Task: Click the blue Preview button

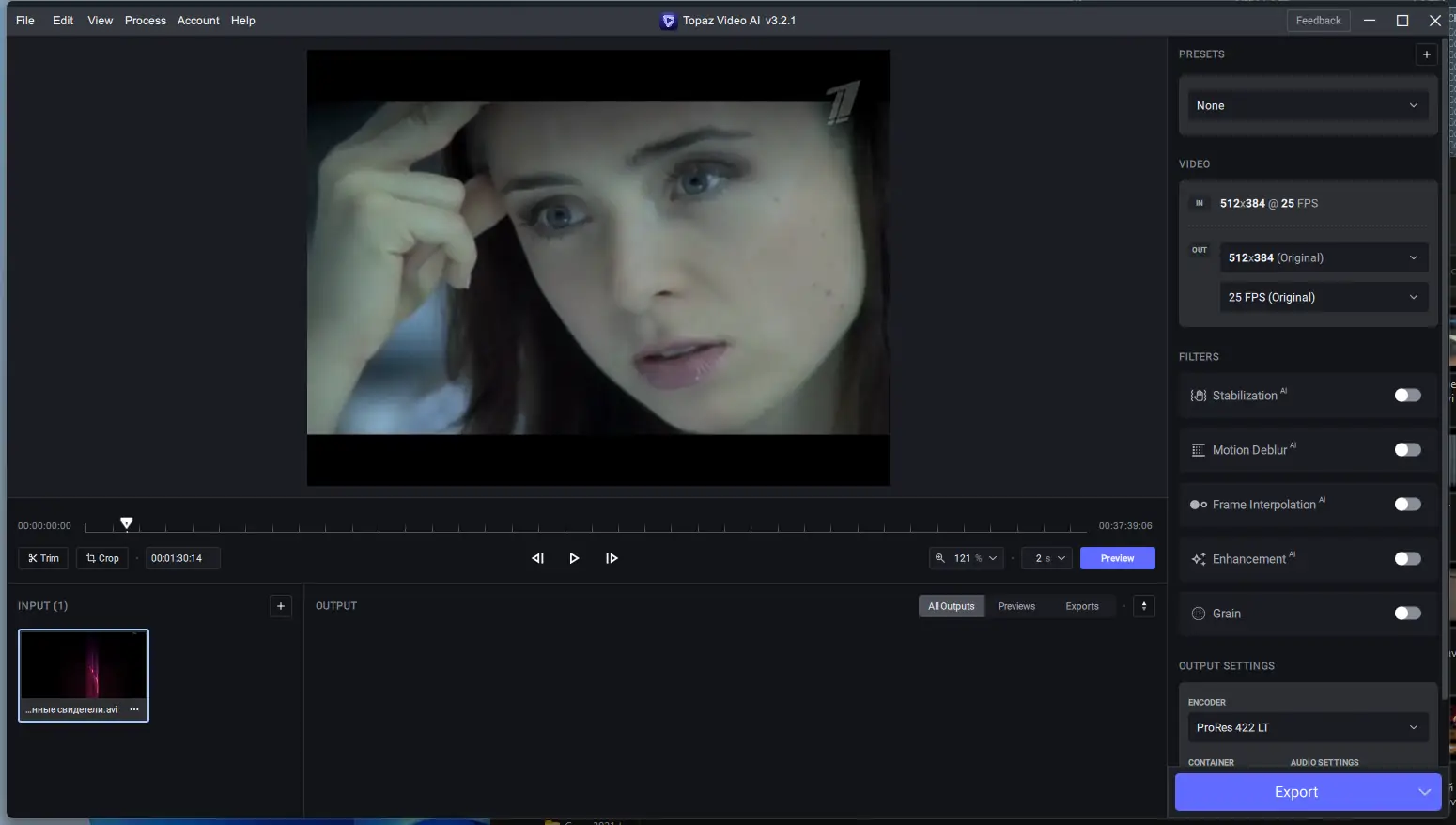Action: pyautogui.click(x=1117, y=558)
